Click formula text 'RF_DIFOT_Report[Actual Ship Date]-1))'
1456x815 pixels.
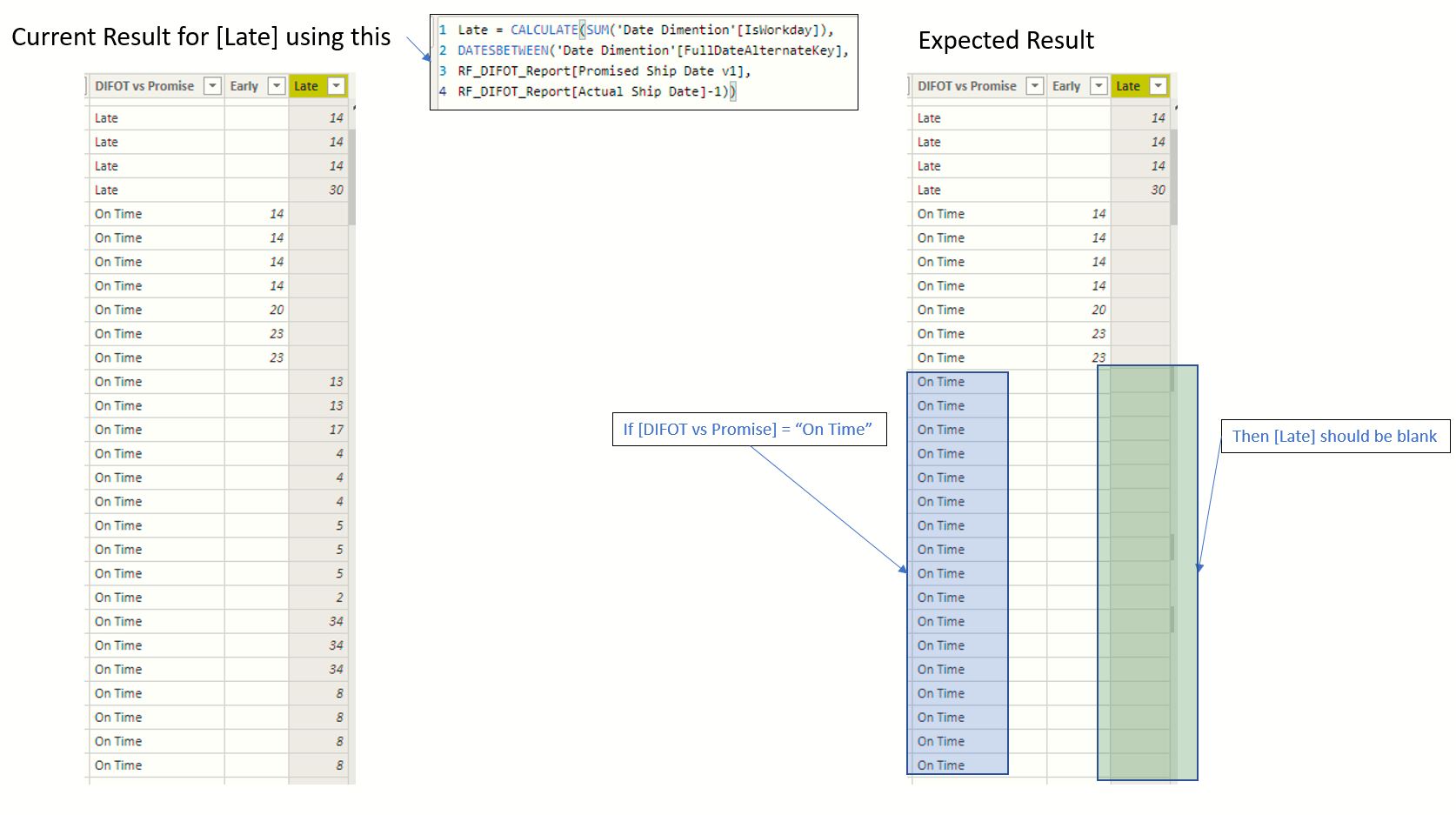597,91
